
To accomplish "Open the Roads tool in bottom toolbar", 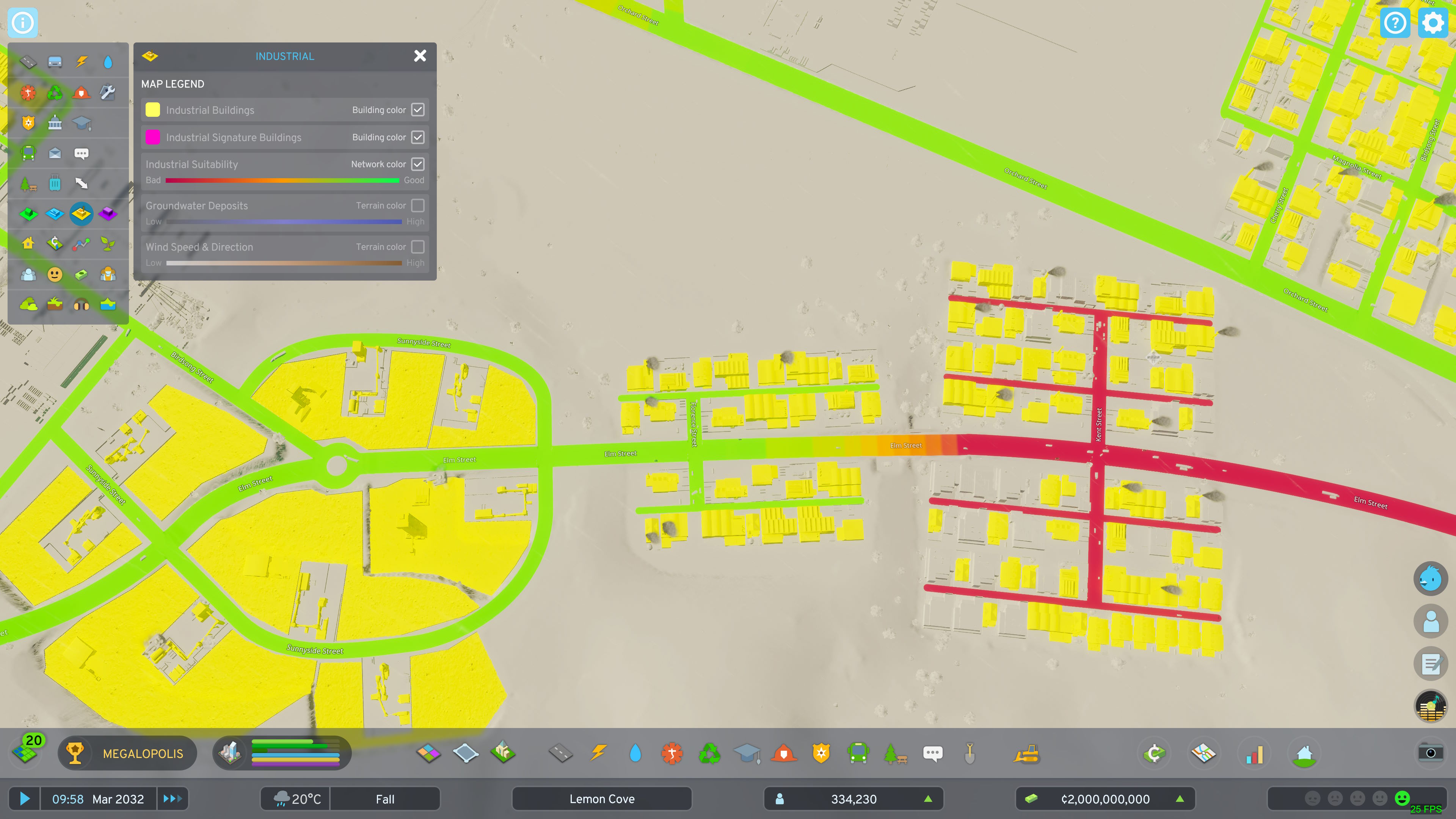I will click(561, 753).
